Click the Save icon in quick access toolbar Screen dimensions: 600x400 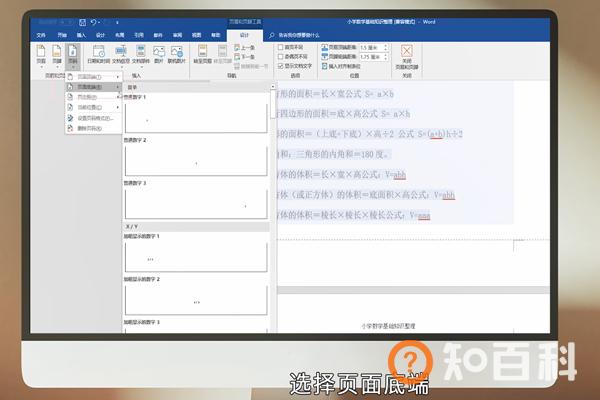click(x=82, y=22)
